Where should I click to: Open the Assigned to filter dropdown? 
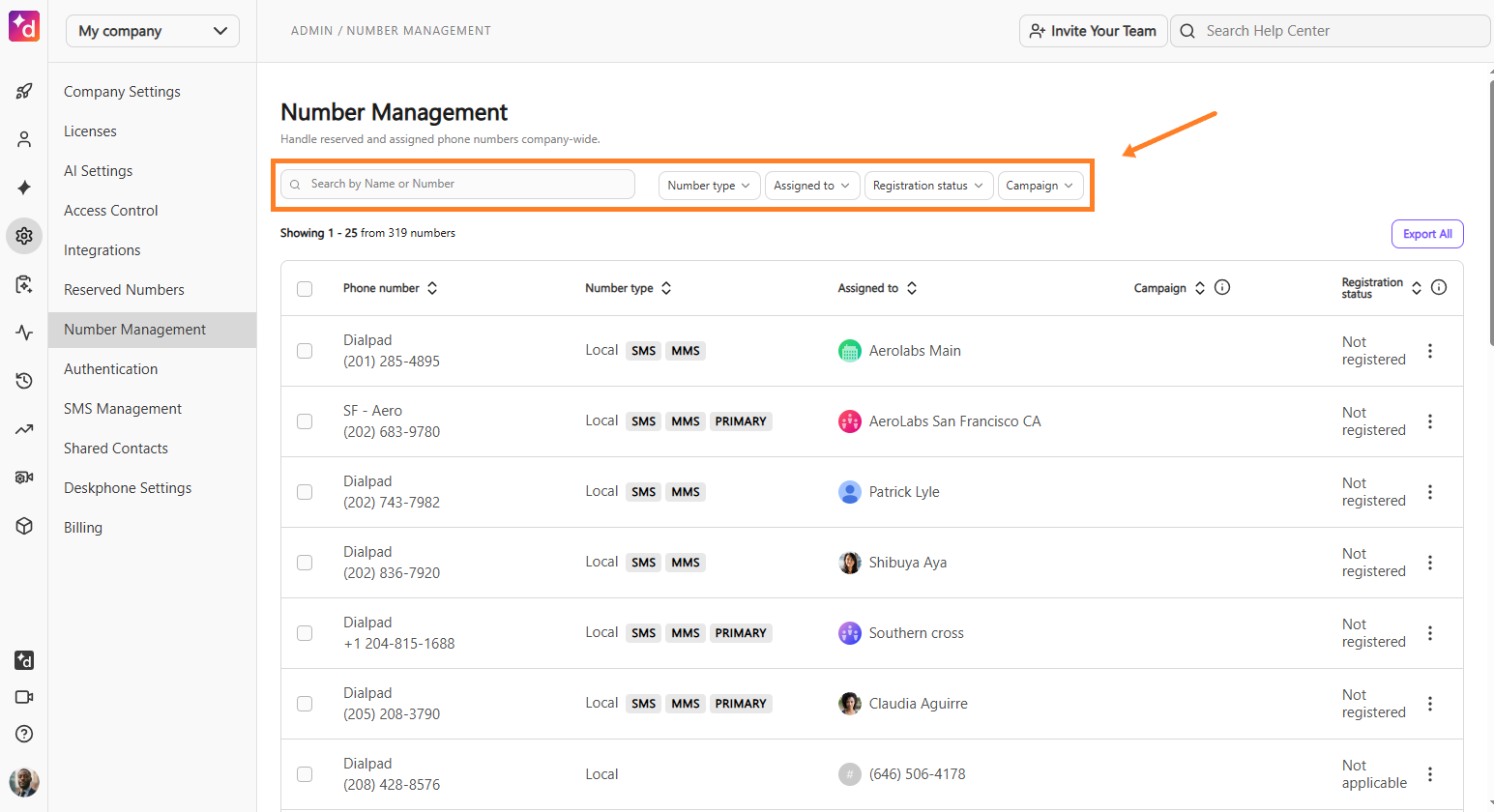pyautogui.click(x=812, y=186)
